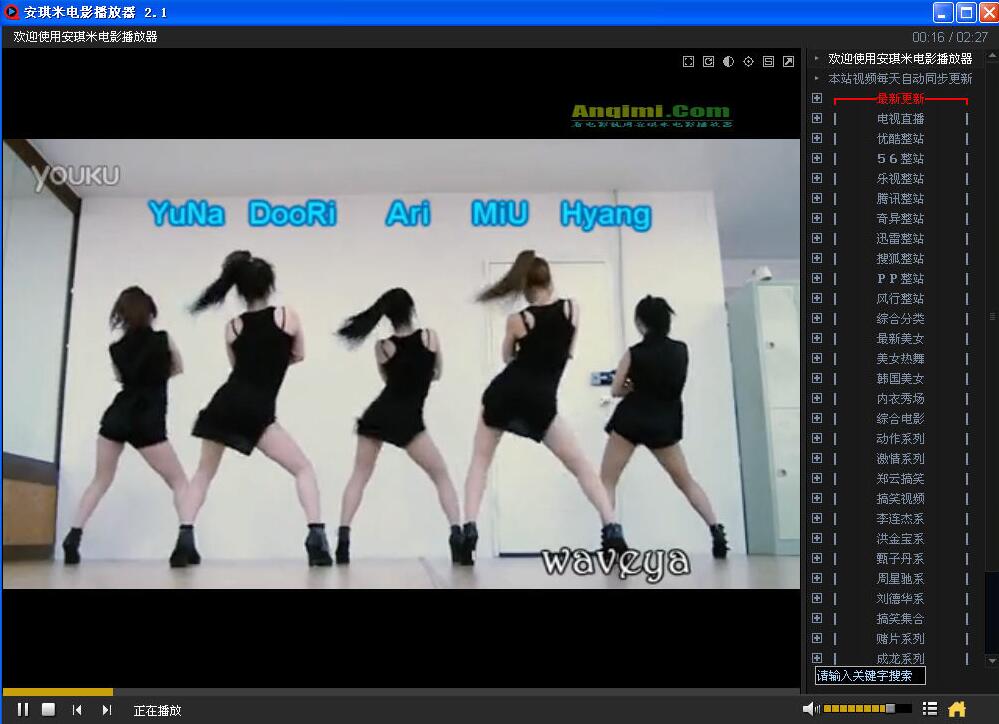The height and width of the screenshot is (724, 999).
Task: Select the 最新更新 list entry
Action: [x=900, y=98]
